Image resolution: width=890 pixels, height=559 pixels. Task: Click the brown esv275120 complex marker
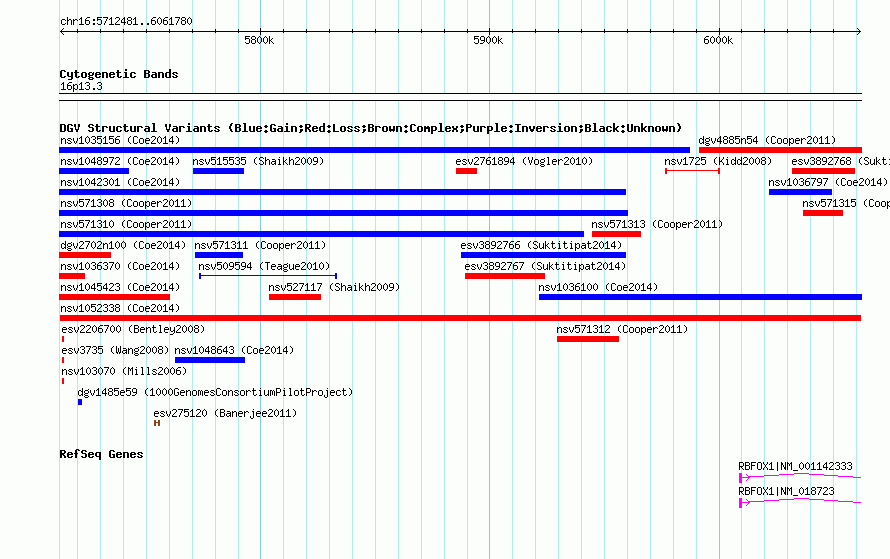tap(157, 423)
